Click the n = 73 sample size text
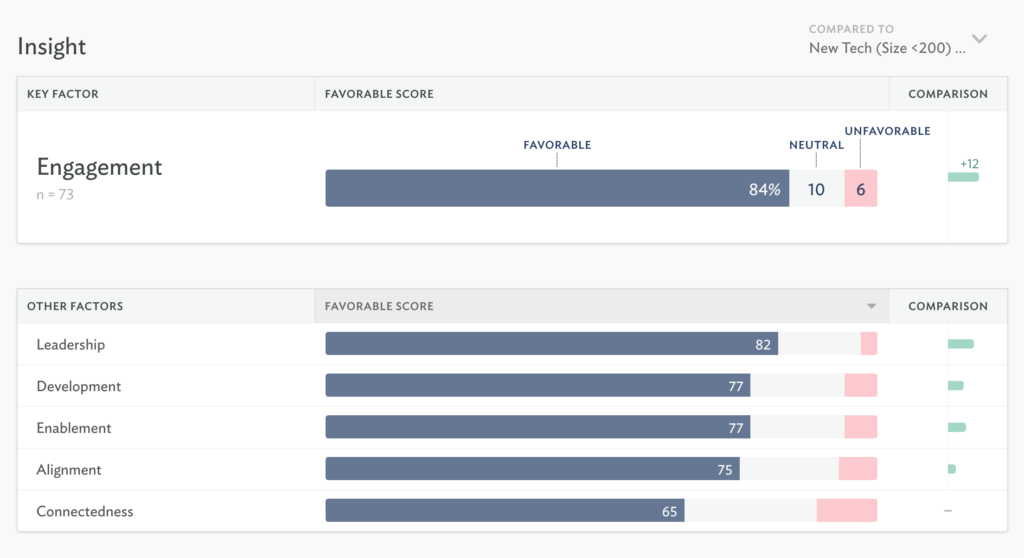Screen dimensions: 1024x558 coord(55,195)
